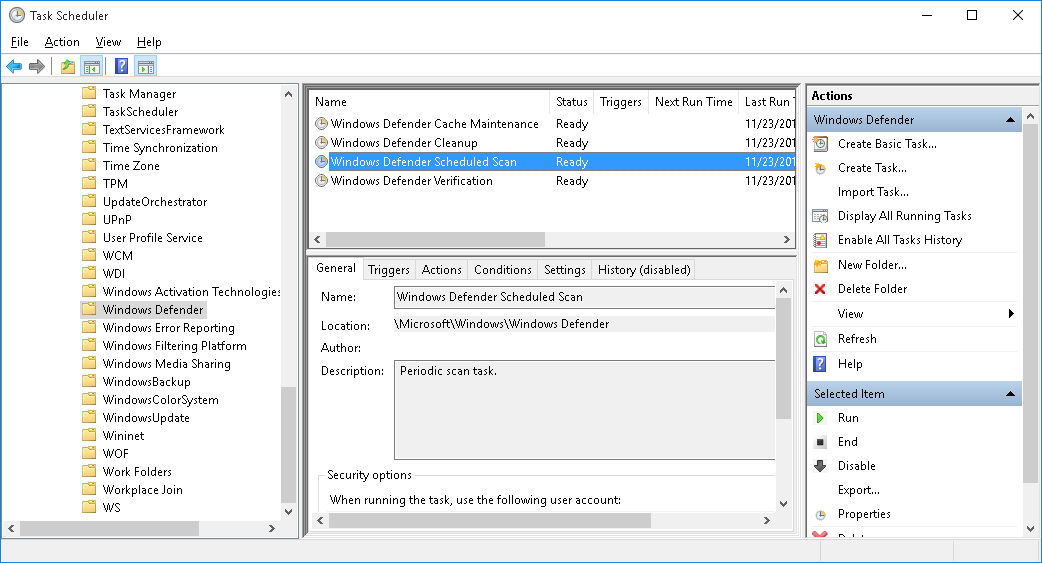Expand the View submenu arrow

1011,314
